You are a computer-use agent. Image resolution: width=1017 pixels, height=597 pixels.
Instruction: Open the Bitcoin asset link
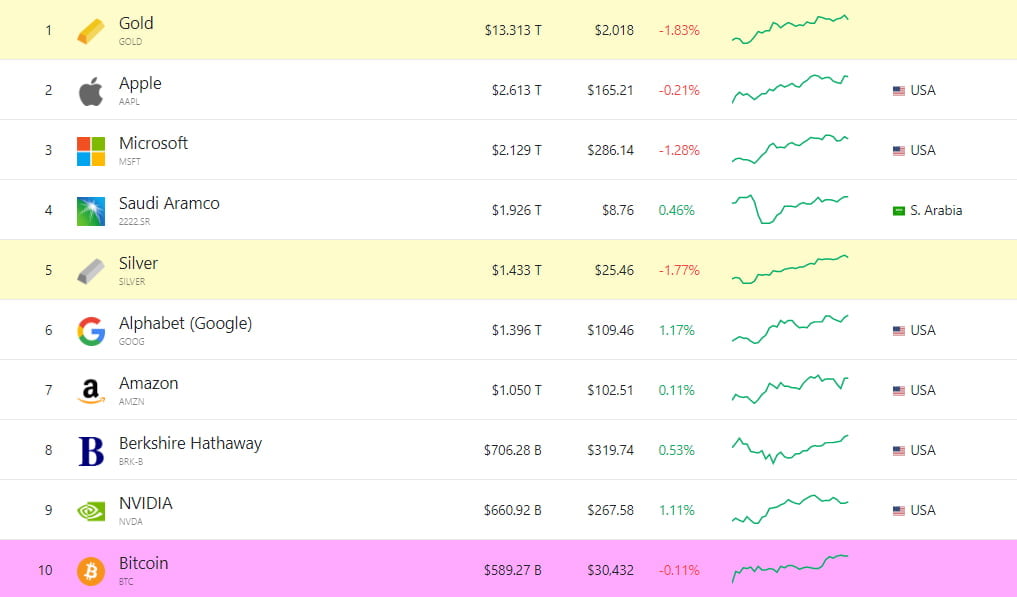click(x=143, y=563)
